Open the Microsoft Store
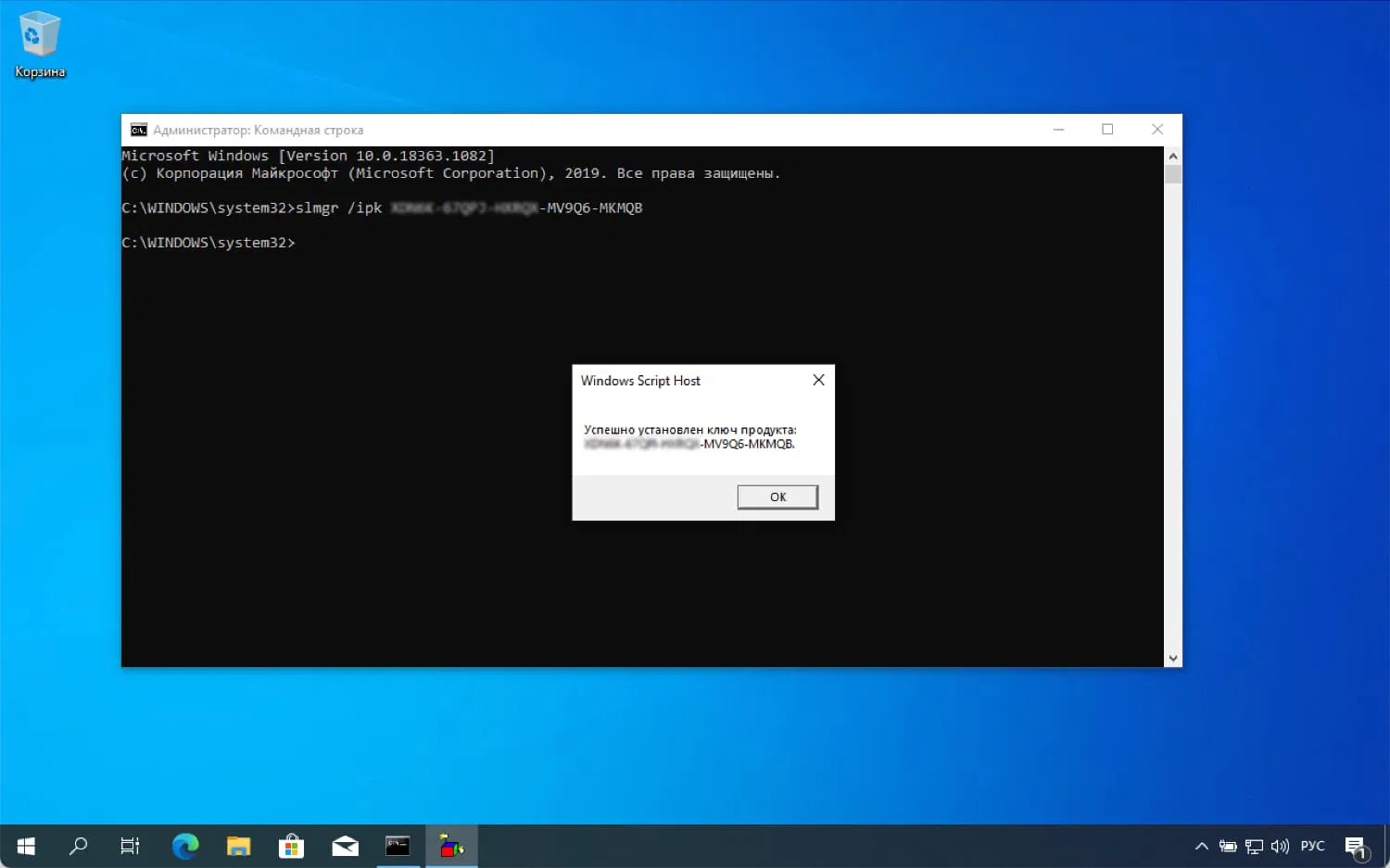1390x868 pixels. (291, 846)
